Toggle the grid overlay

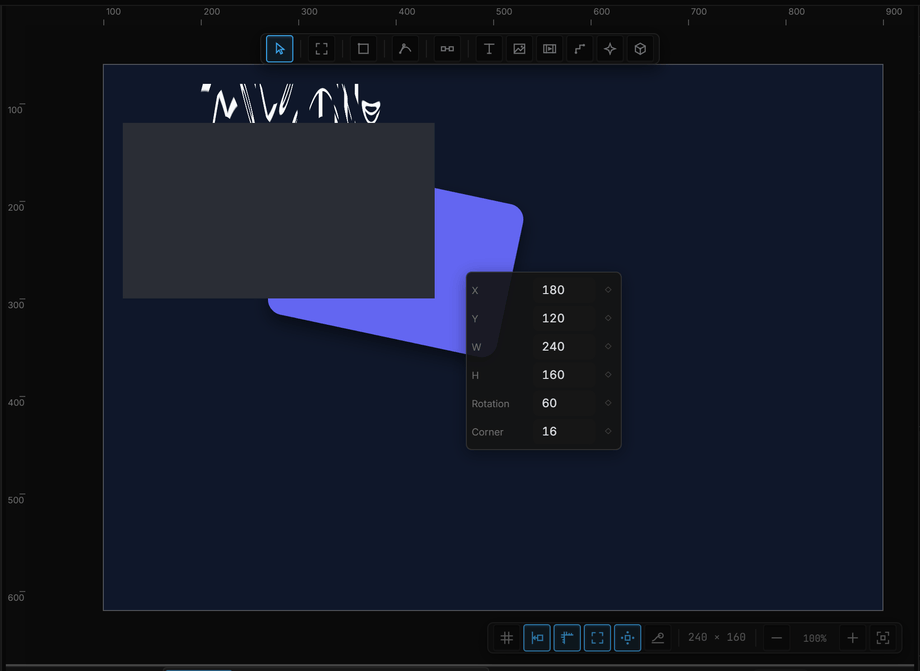click(507, 638)
